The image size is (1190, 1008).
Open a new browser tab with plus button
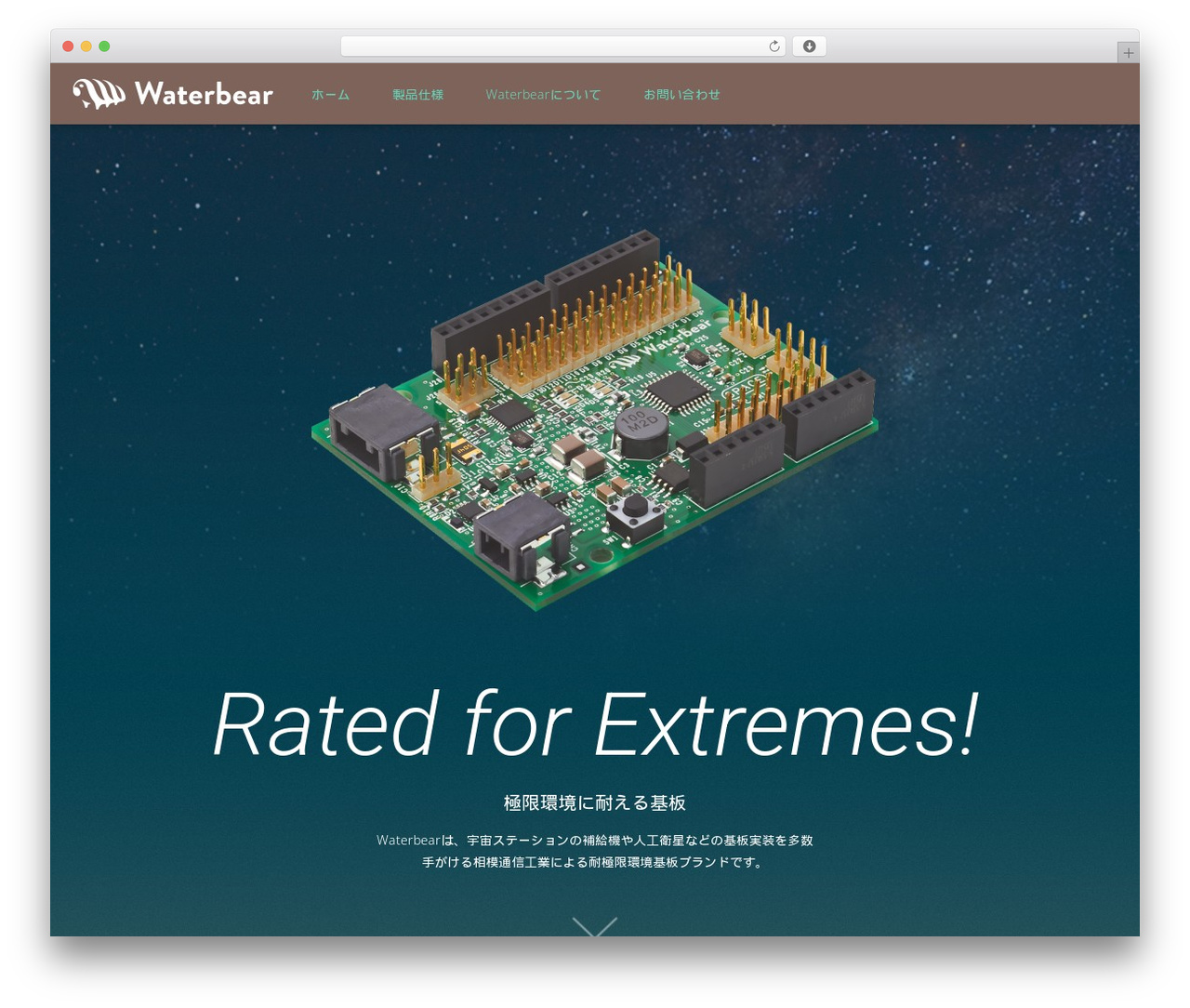click(1128, 53)
